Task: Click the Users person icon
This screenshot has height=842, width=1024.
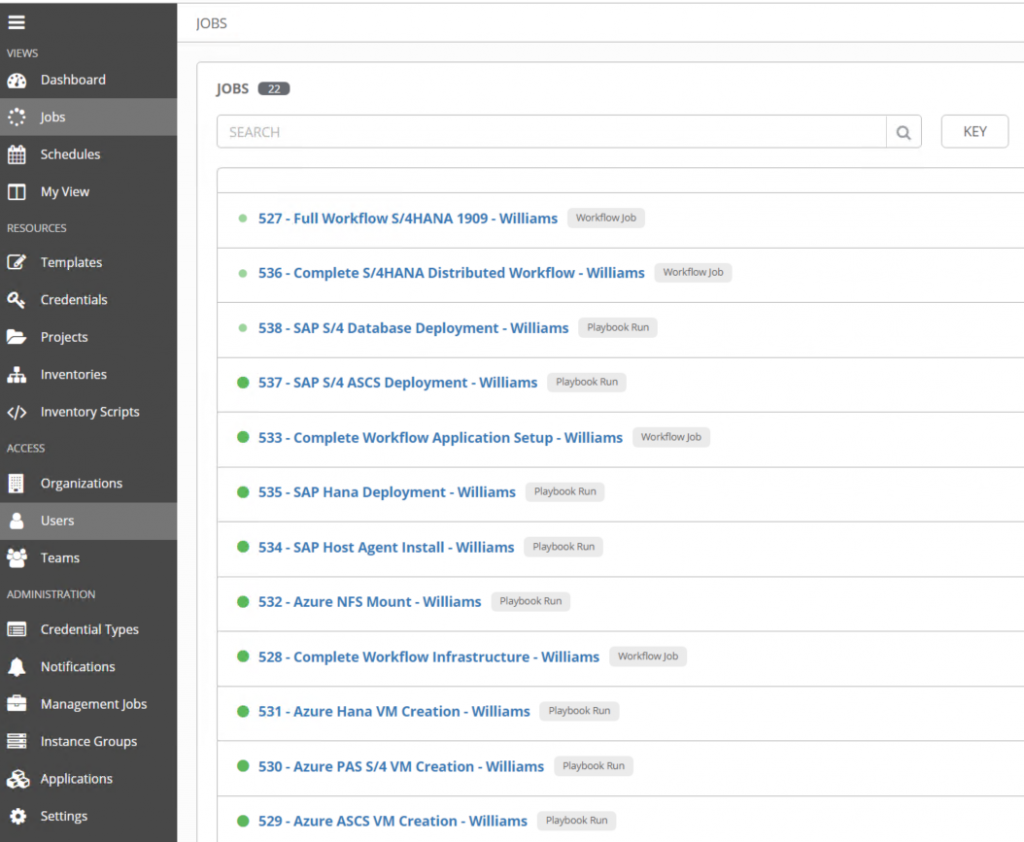Action: [16, 521]
